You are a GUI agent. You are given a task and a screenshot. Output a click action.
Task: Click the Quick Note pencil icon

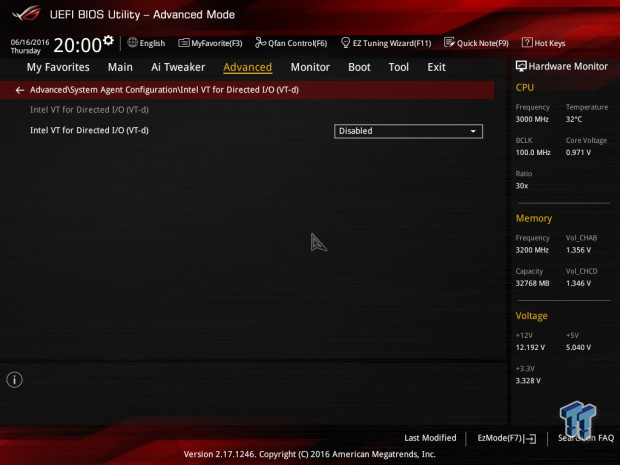point(449,42)
